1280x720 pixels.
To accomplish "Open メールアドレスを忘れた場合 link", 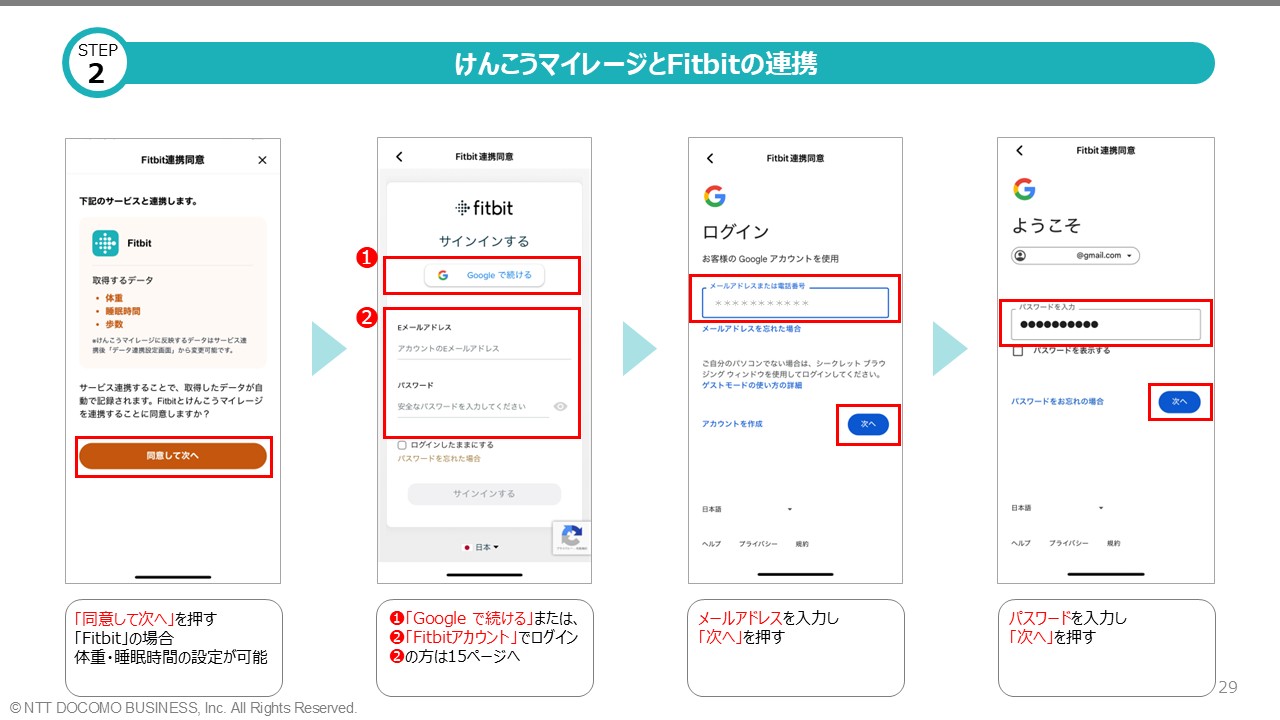I will click(751, 329).
